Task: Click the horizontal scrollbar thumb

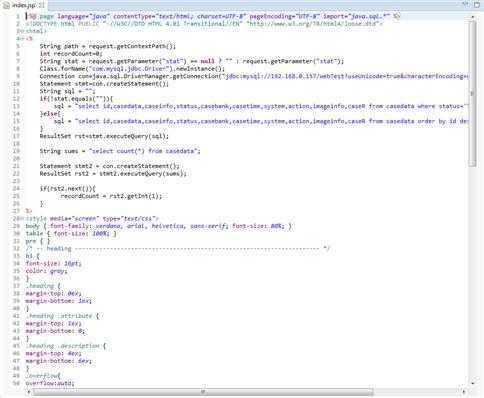Action: (203, 391)
